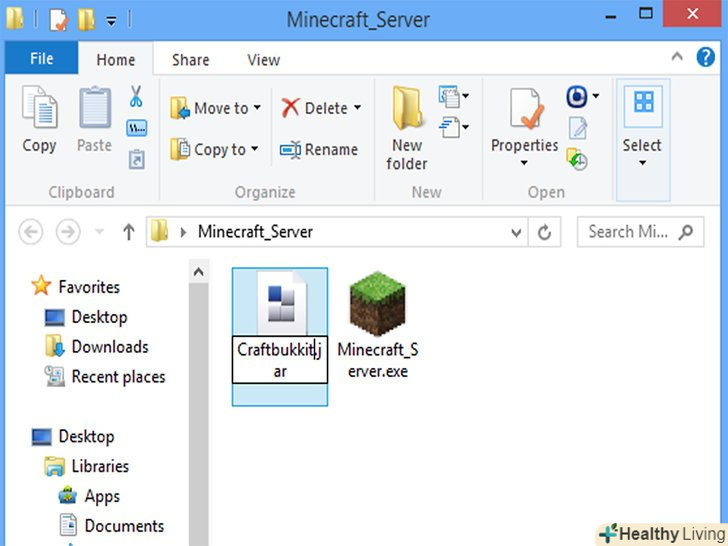Click the Copy icon in Clipboard group
This screenshot has height=546, width=728.
pos(39,108)
